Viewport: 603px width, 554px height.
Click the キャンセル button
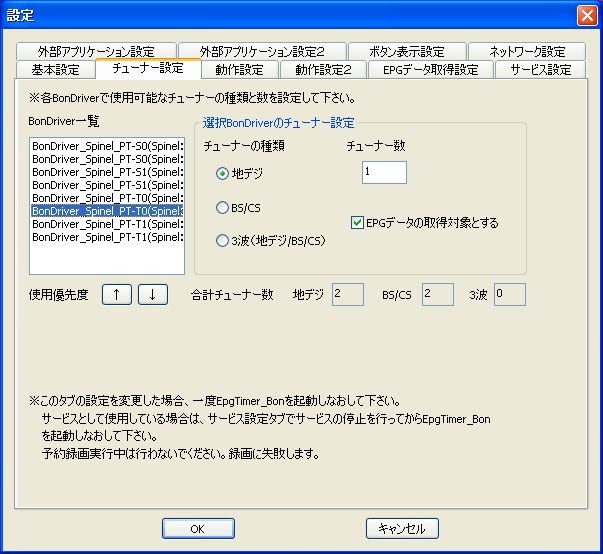[402, 529]
